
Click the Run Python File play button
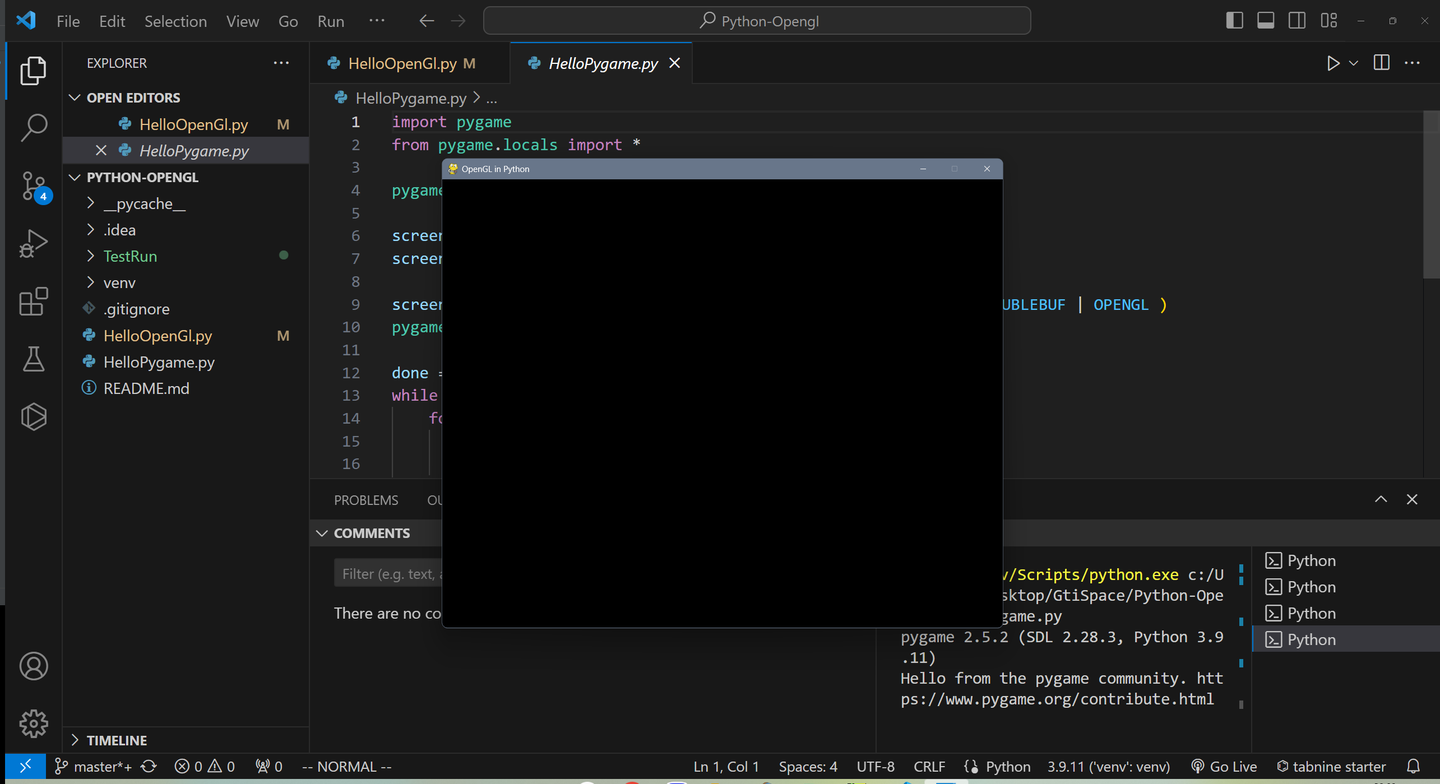1332,63
